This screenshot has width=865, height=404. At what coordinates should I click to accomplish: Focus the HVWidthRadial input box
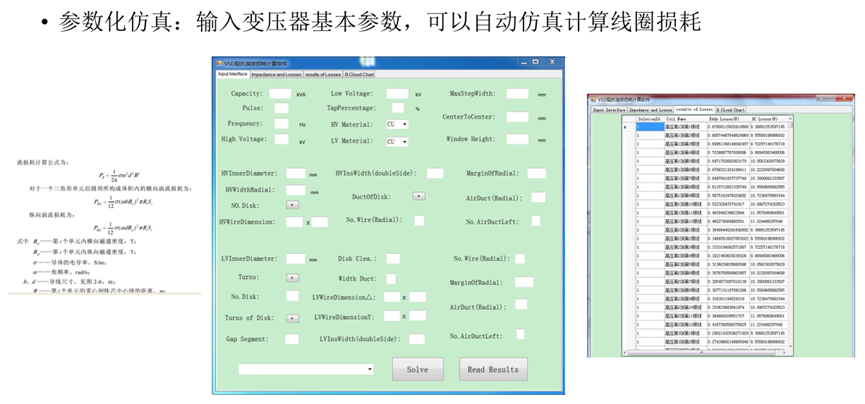tap(296, 190)
